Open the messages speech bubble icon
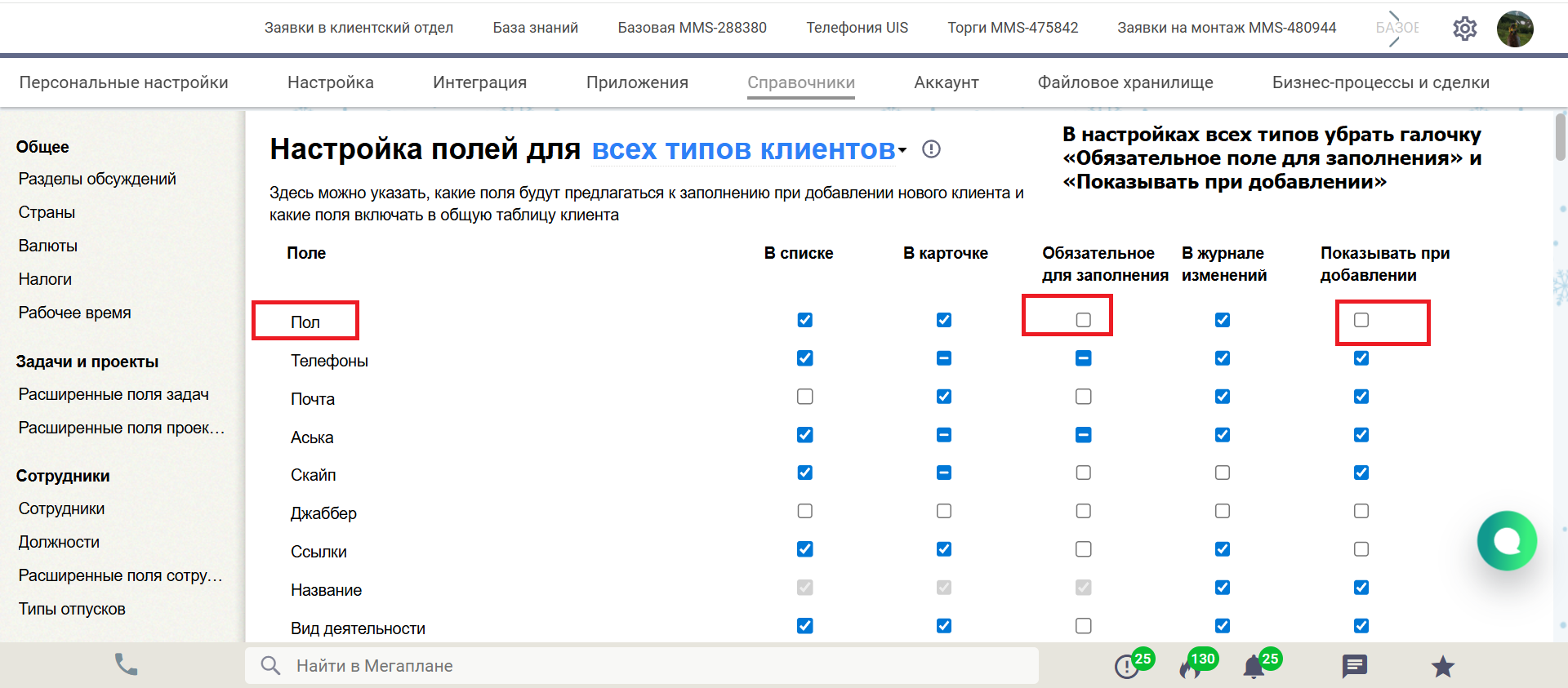 [1354, 666]
